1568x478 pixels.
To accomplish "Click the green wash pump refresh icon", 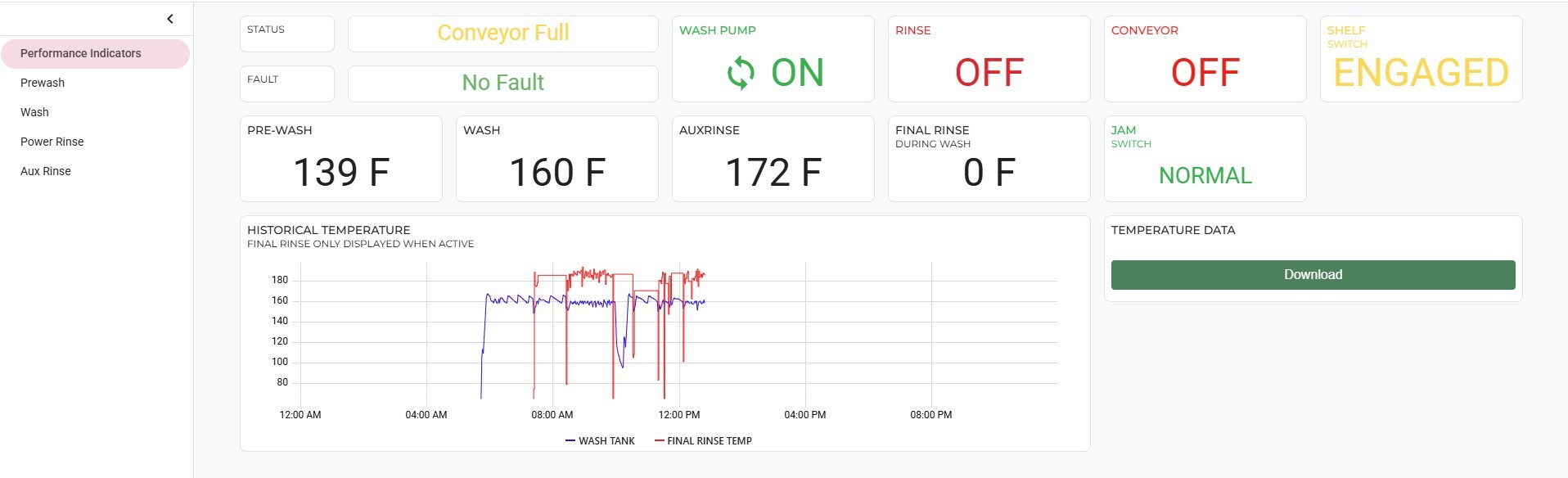I will pos(741,73).
